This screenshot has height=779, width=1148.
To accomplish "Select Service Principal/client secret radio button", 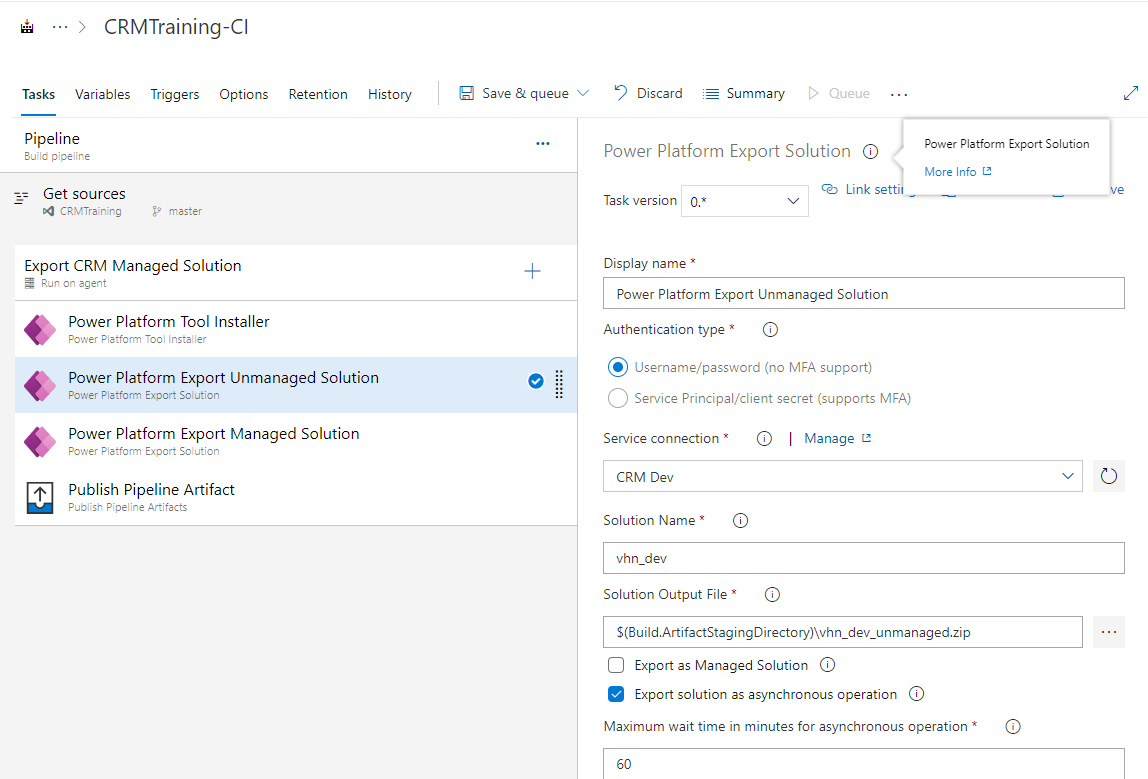I will coord(618,398).
